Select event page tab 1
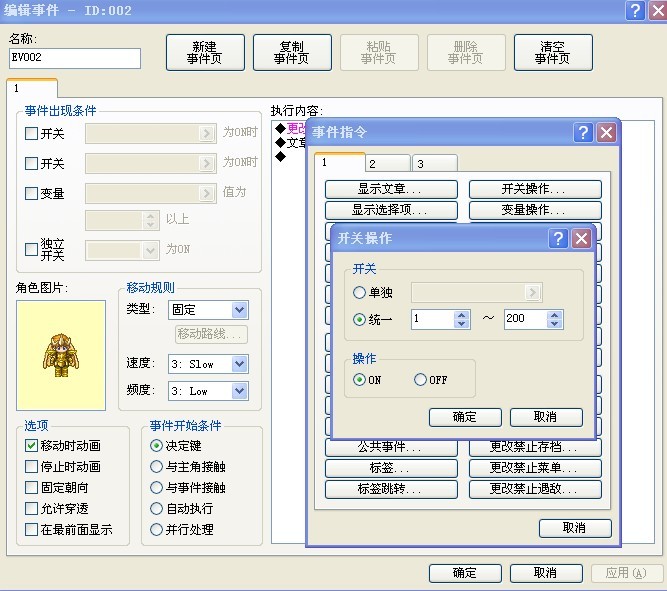 tap(32, 89)
